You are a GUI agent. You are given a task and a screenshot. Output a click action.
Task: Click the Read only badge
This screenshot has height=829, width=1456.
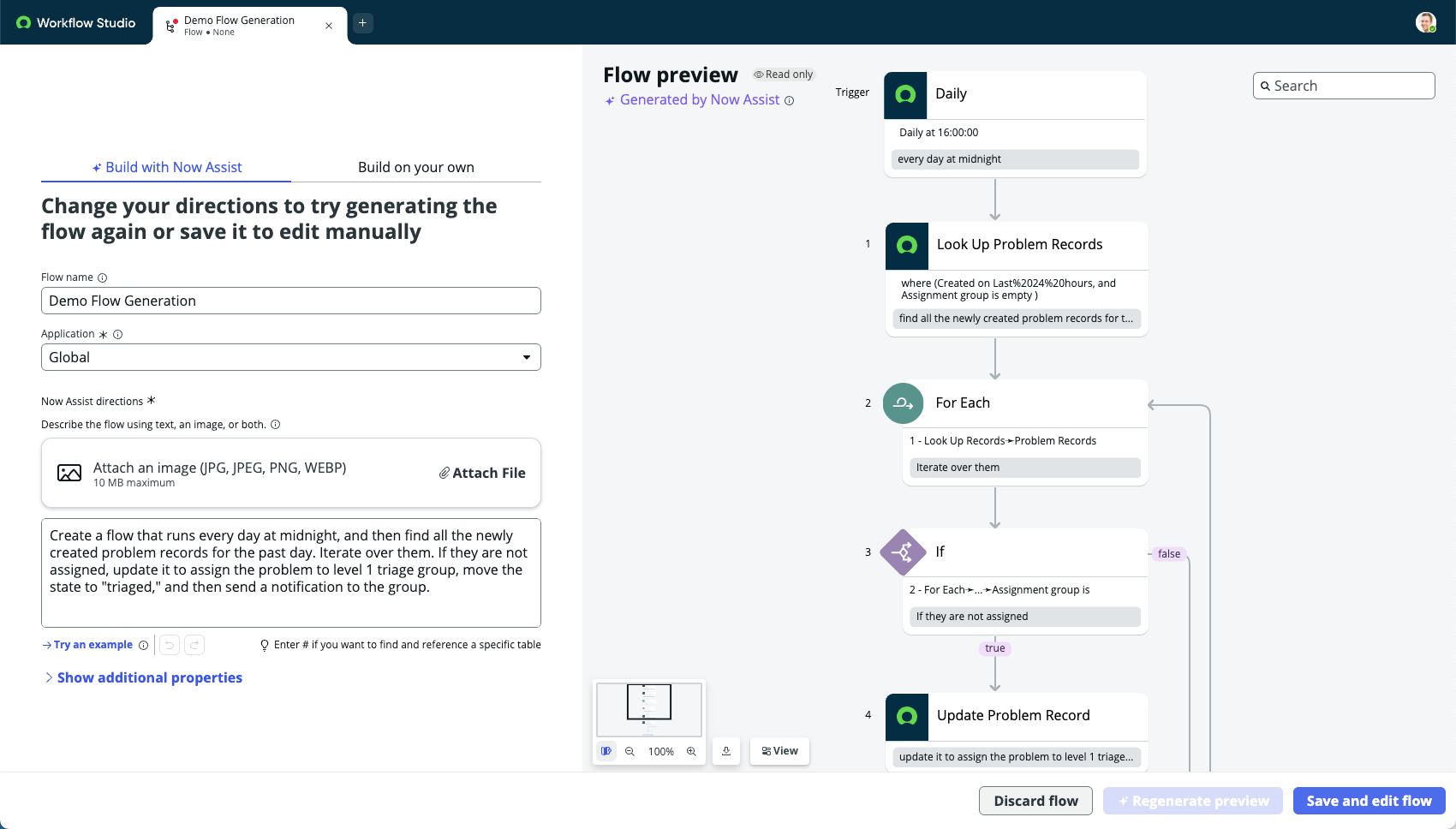click(783, 75)
